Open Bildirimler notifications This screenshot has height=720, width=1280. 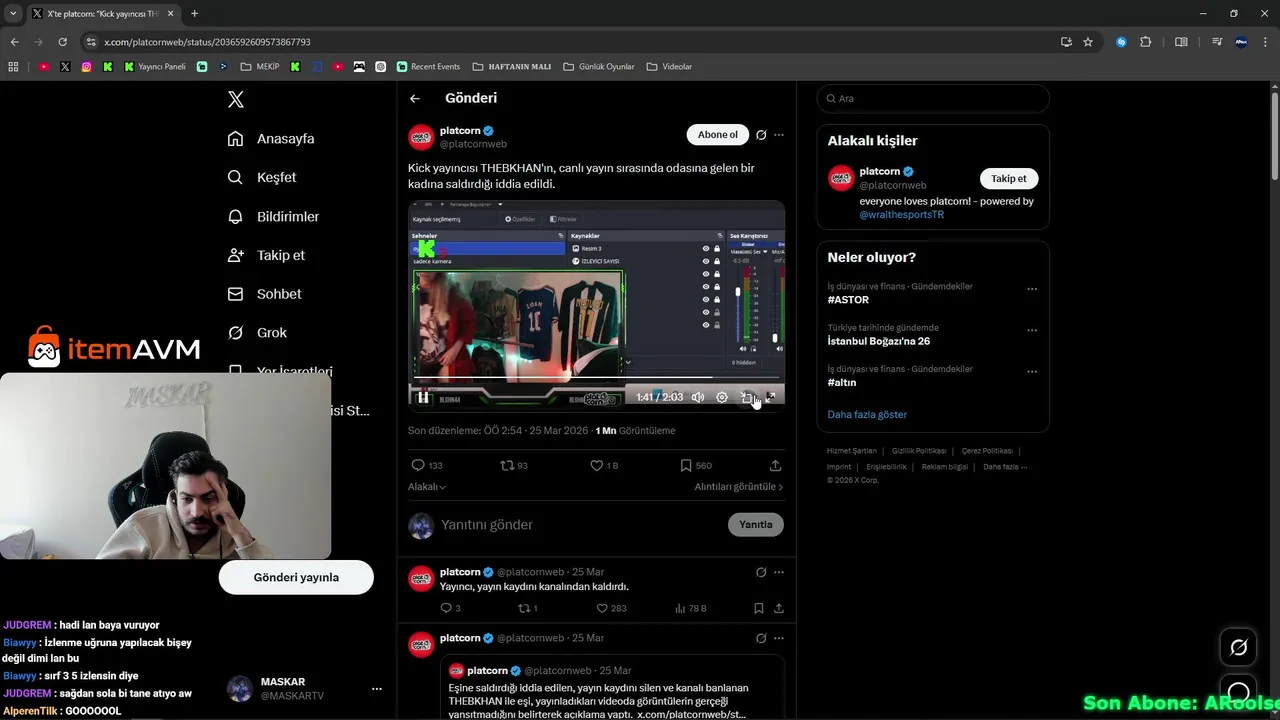point(273,216)
